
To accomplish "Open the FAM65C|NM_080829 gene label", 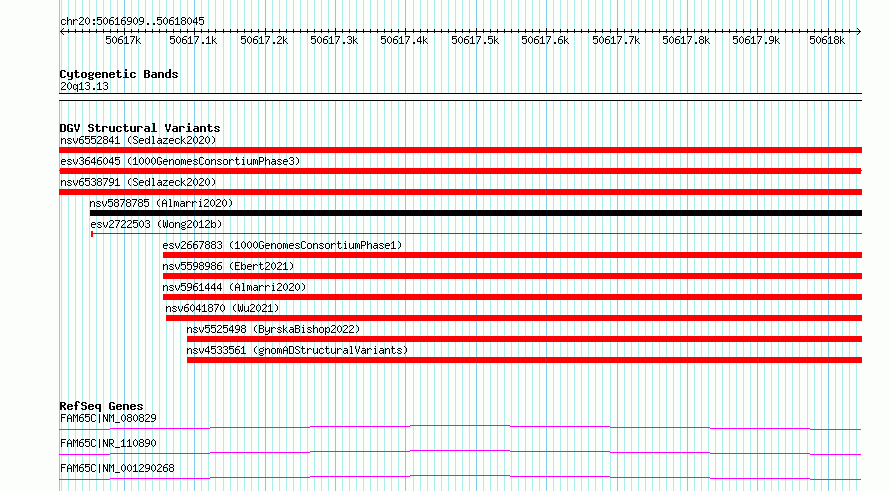I will point(108,418).
